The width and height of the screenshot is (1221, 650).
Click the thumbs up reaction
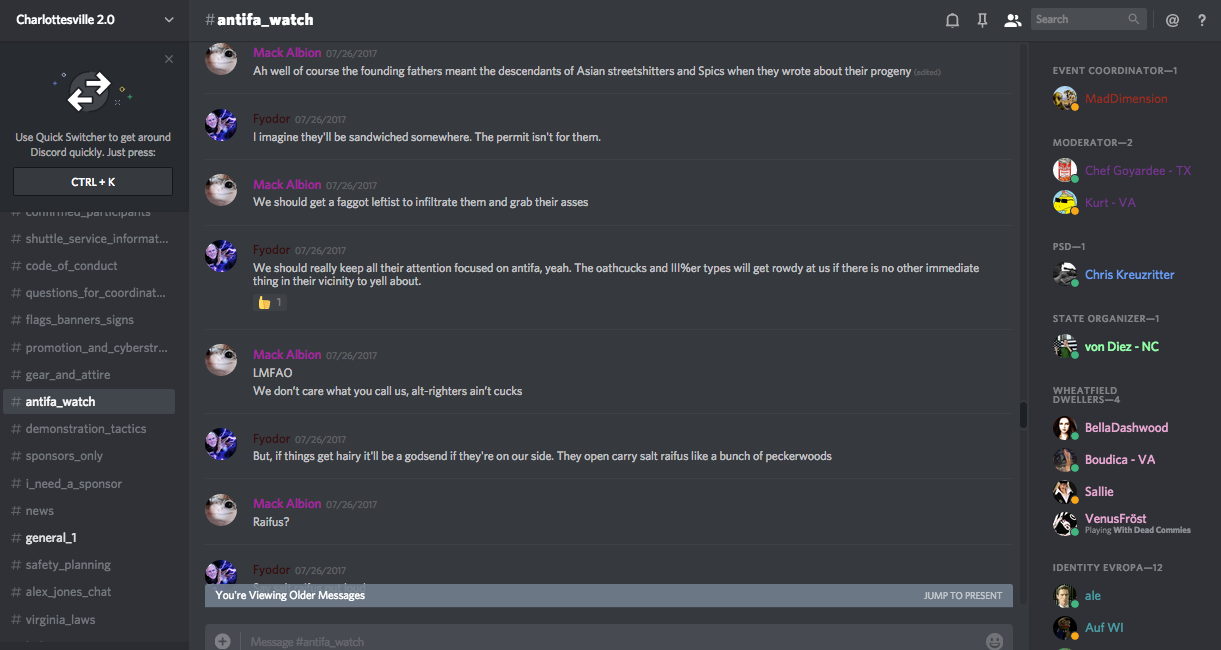pyautogui.click(x=270, y=302)
